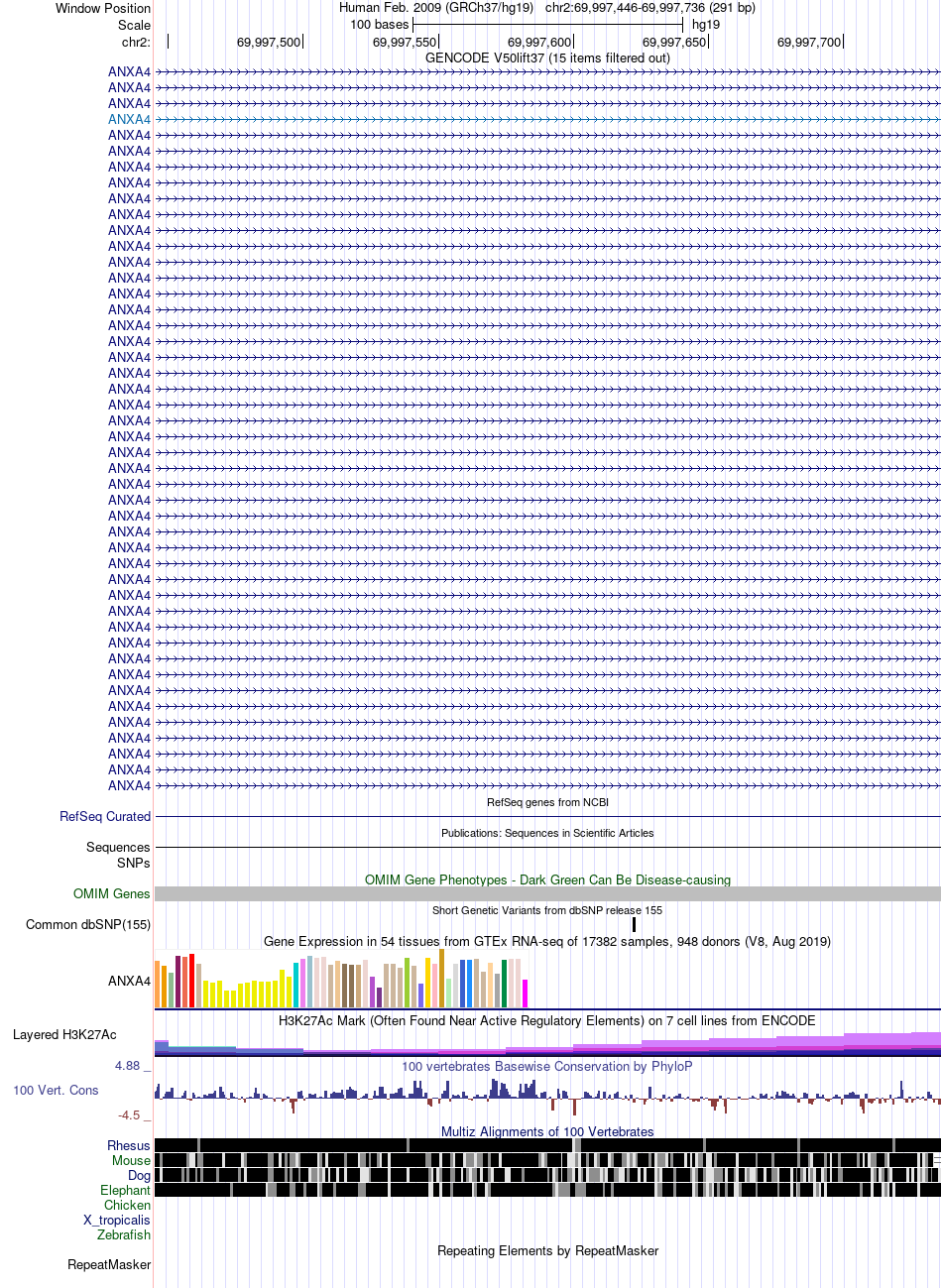Screen dimensions: 942x1288
Task: Click the 69,997,500 ruler coordinate
Action: coord(268,43)
